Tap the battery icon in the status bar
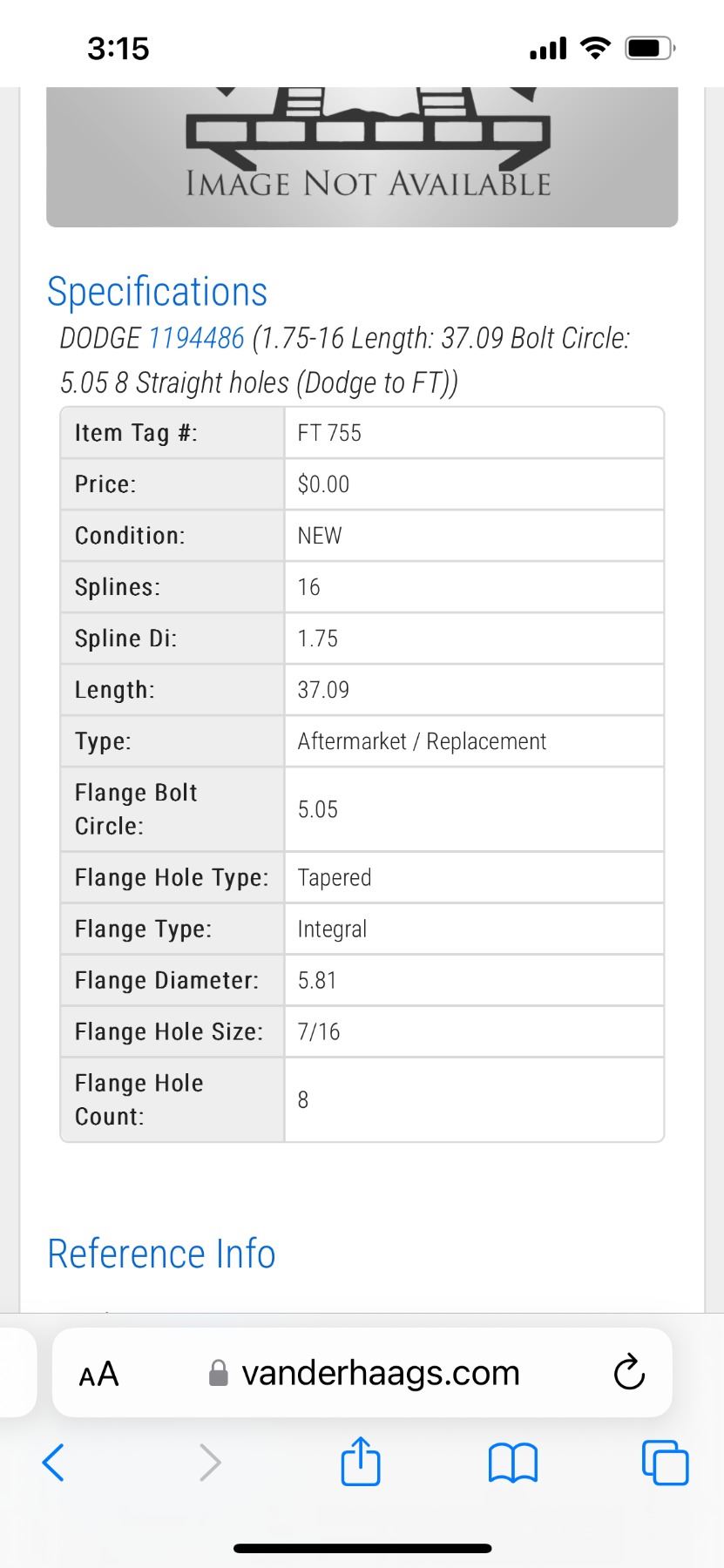 pos(649,48)
